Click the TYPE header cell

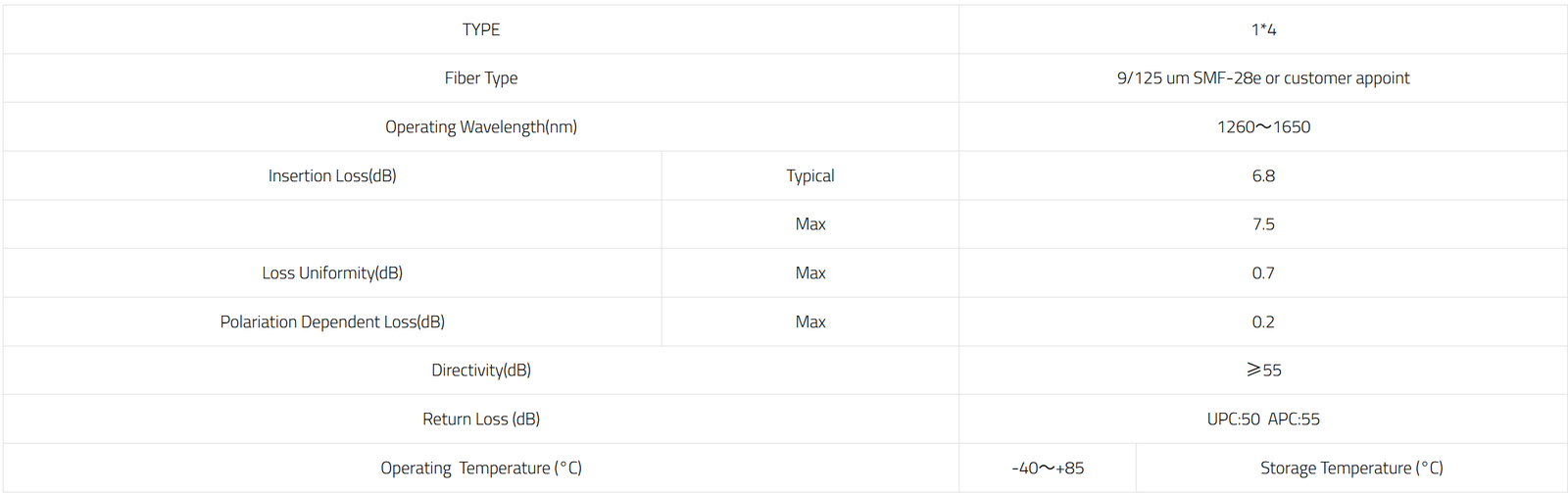tap(481, 29)
